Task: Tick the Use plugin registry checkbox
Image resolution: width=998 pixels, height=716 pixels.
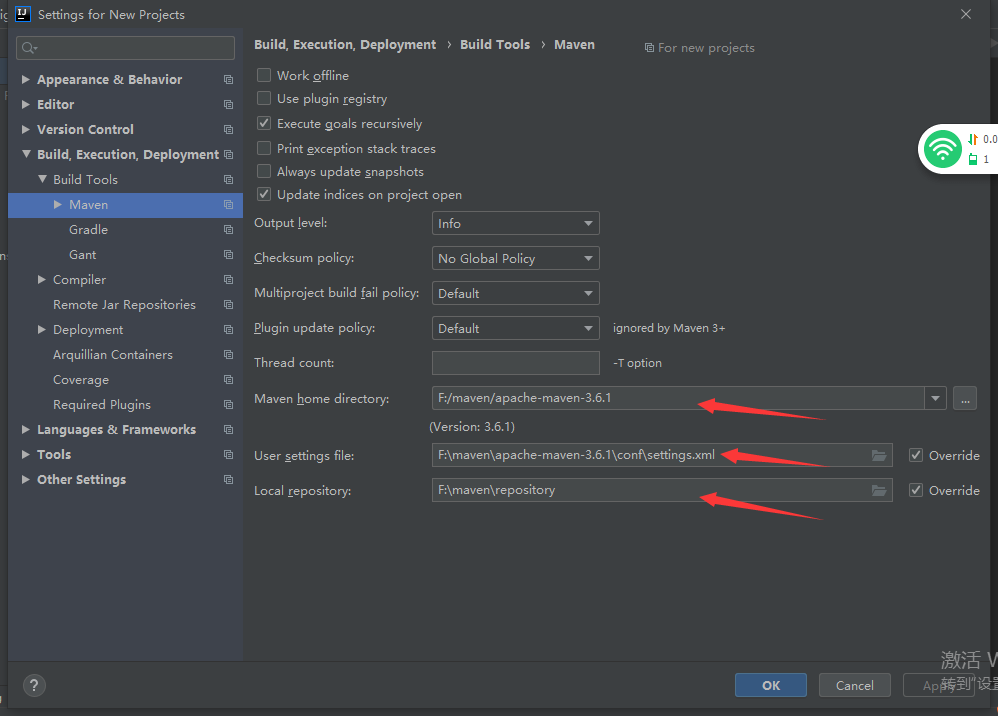Action: (x=264, y=98)
